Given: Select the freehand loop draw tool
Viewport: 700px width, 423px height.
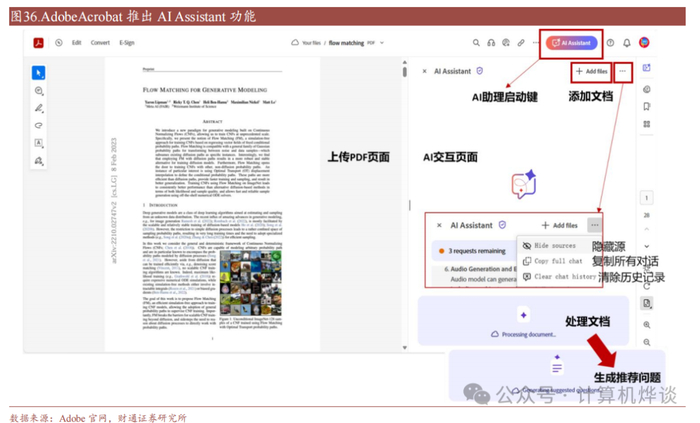Looking at the screenshot, I should pyautogui.click(x=39, y=125).
